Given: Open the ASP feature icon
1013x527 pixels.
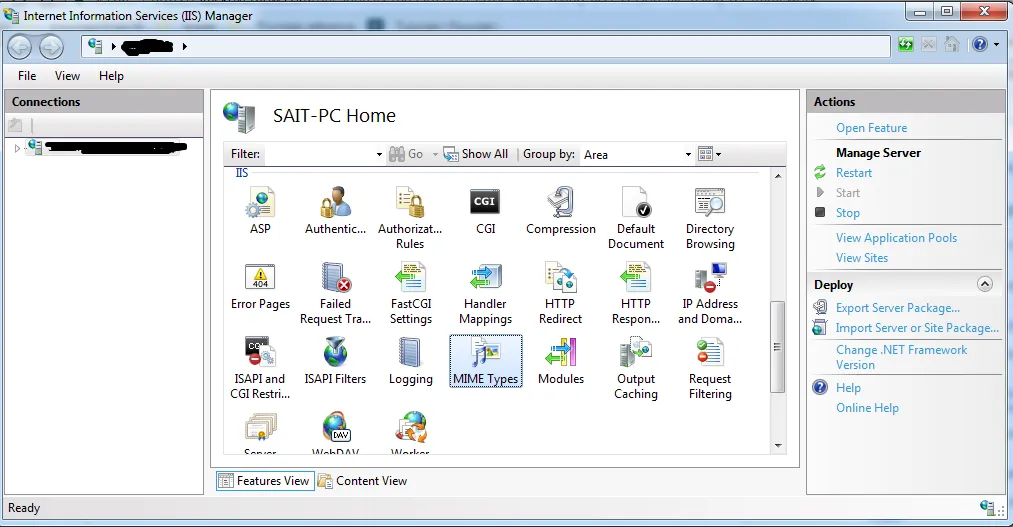Looking at the screenshot, I should pyautogui.click(x=260, y=211).
